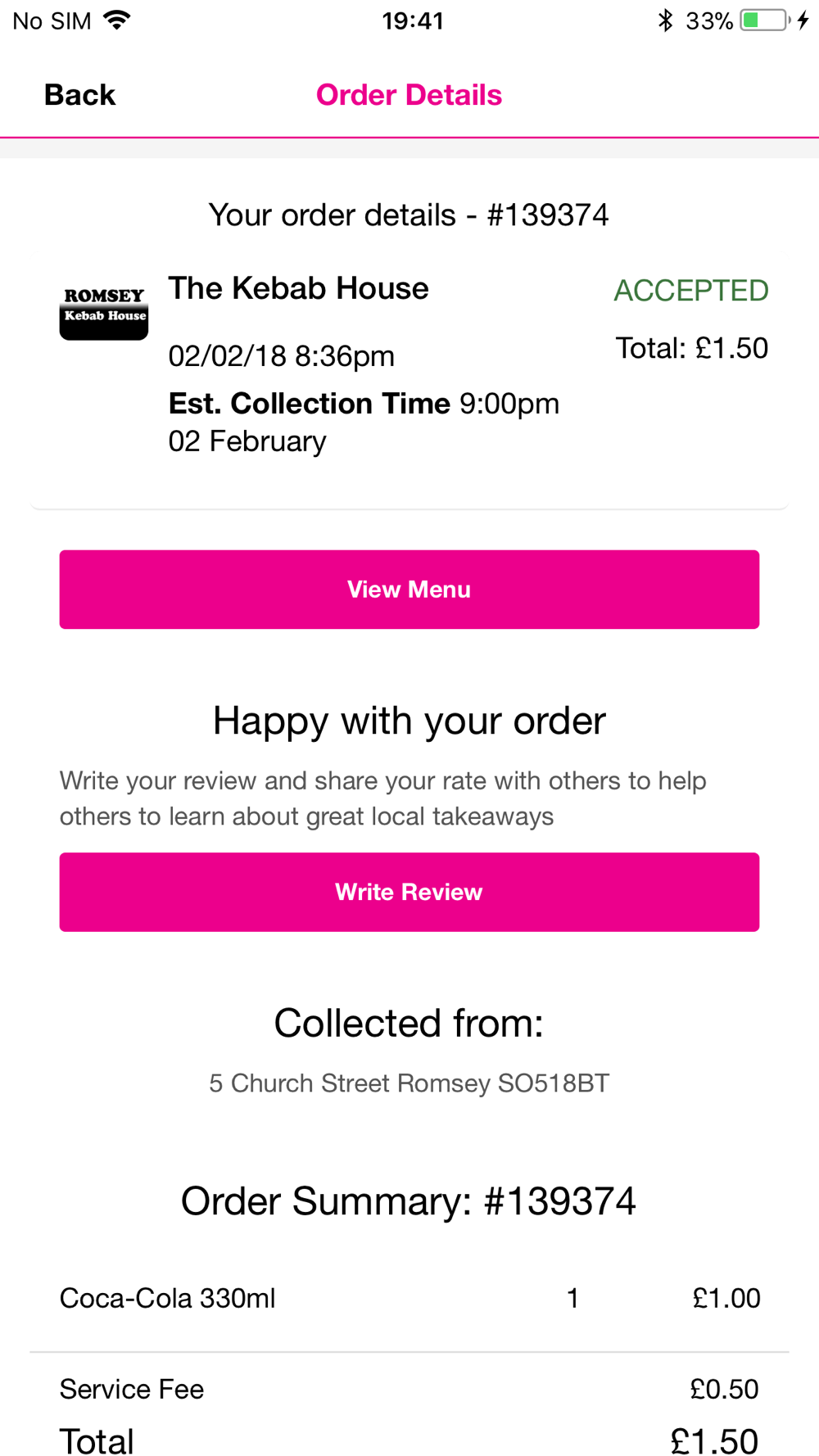Tap the Write Review button
This screenshot has width=819, height=1456.
click(409, 892)
